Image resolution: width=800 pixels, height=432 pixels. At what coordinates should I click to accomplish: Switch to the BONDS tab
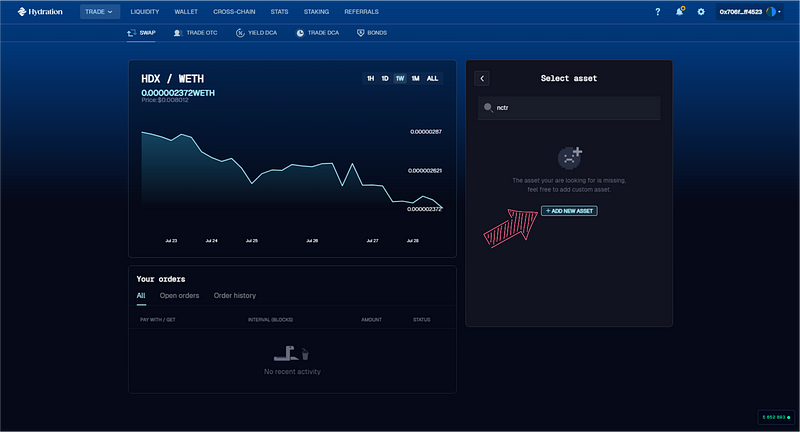(x=371, y=33)
